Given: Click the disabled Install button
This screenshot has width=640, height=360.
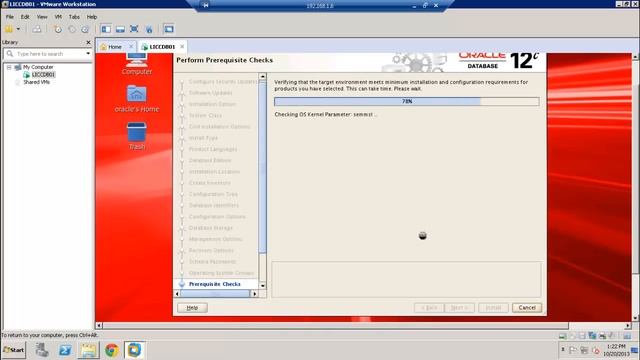Looking at the screenshot, I should (x=493, y=307).
